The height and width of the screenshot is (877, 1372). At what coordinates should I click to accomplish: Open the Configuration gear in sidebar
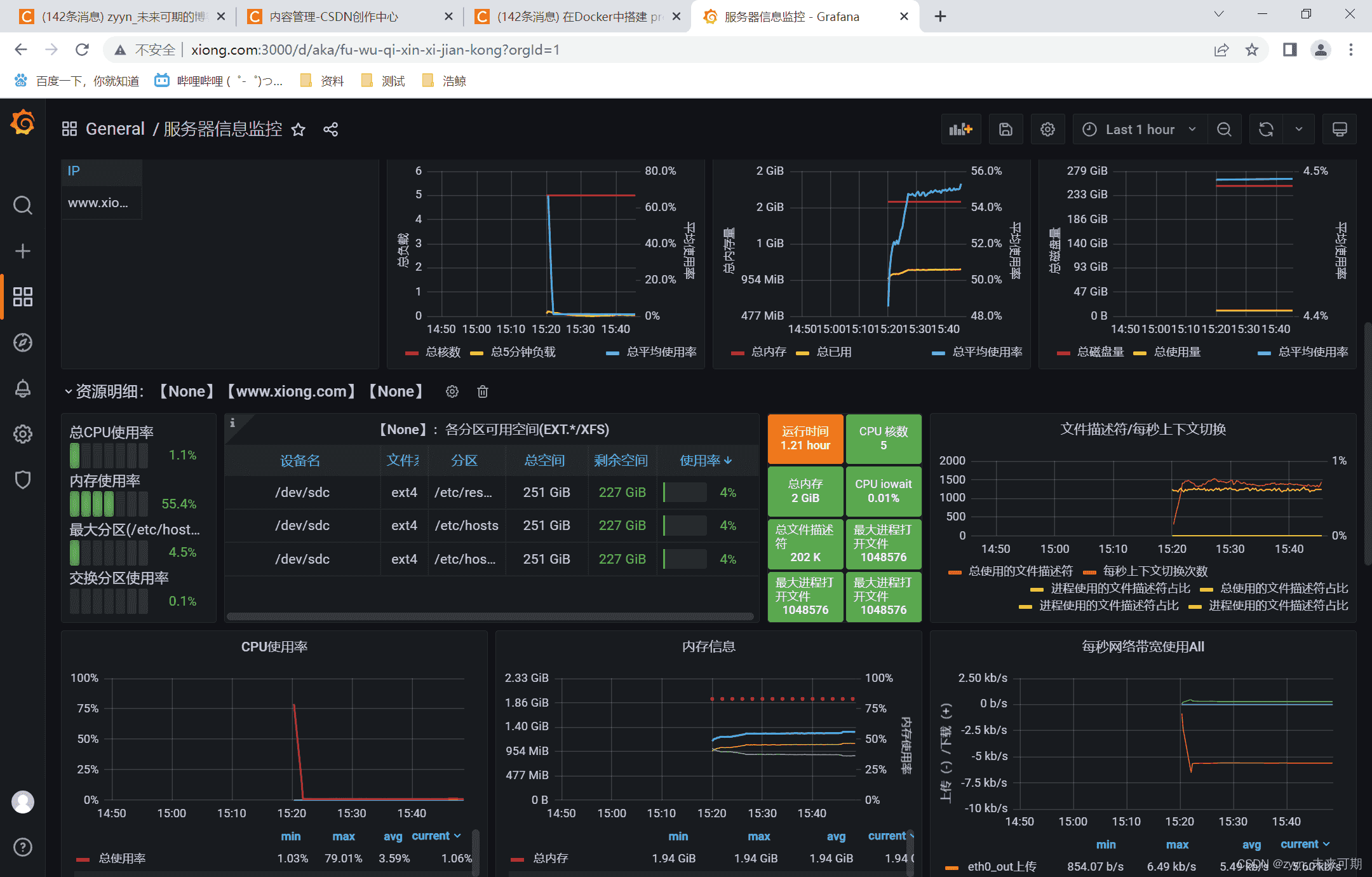tap(23, 434)
